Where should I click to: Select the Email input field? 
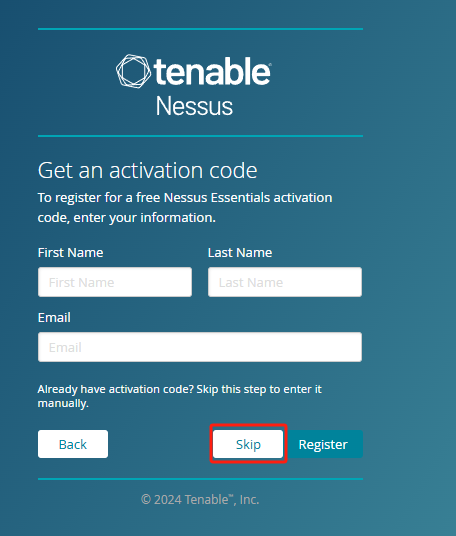click(x=200, y=347)
